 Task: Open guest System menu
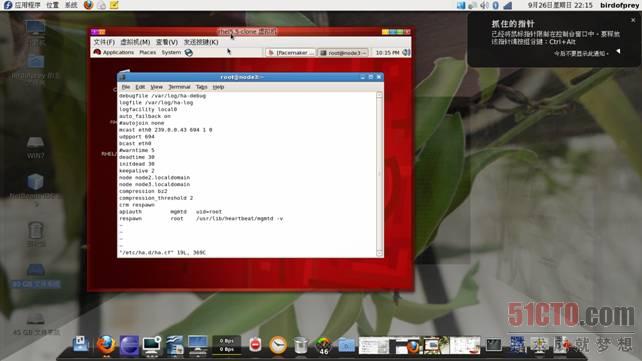(x=171, y=52)
